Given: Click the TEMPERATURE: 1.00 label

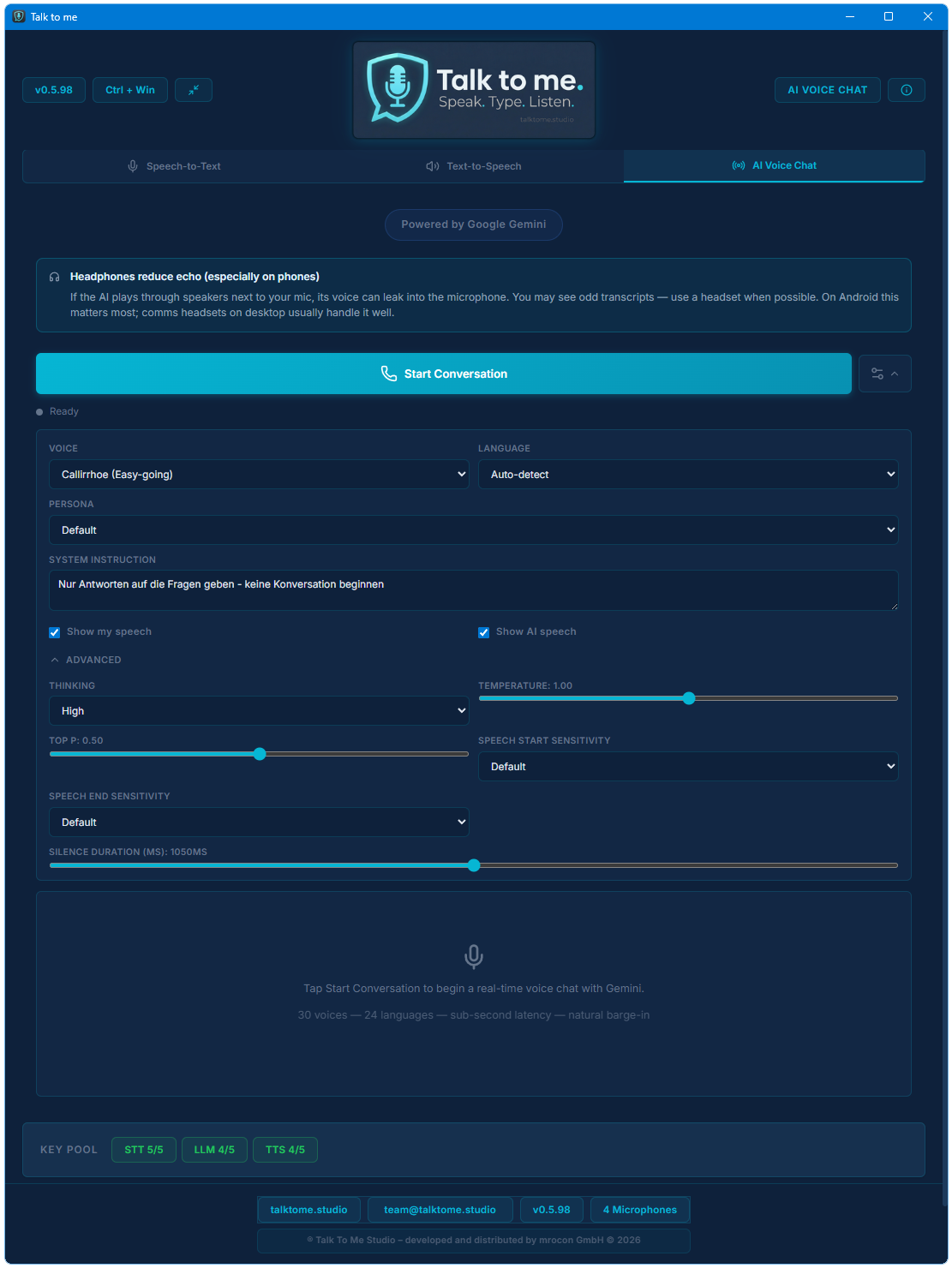Looking at the screenshot, I should pos(525,685).
